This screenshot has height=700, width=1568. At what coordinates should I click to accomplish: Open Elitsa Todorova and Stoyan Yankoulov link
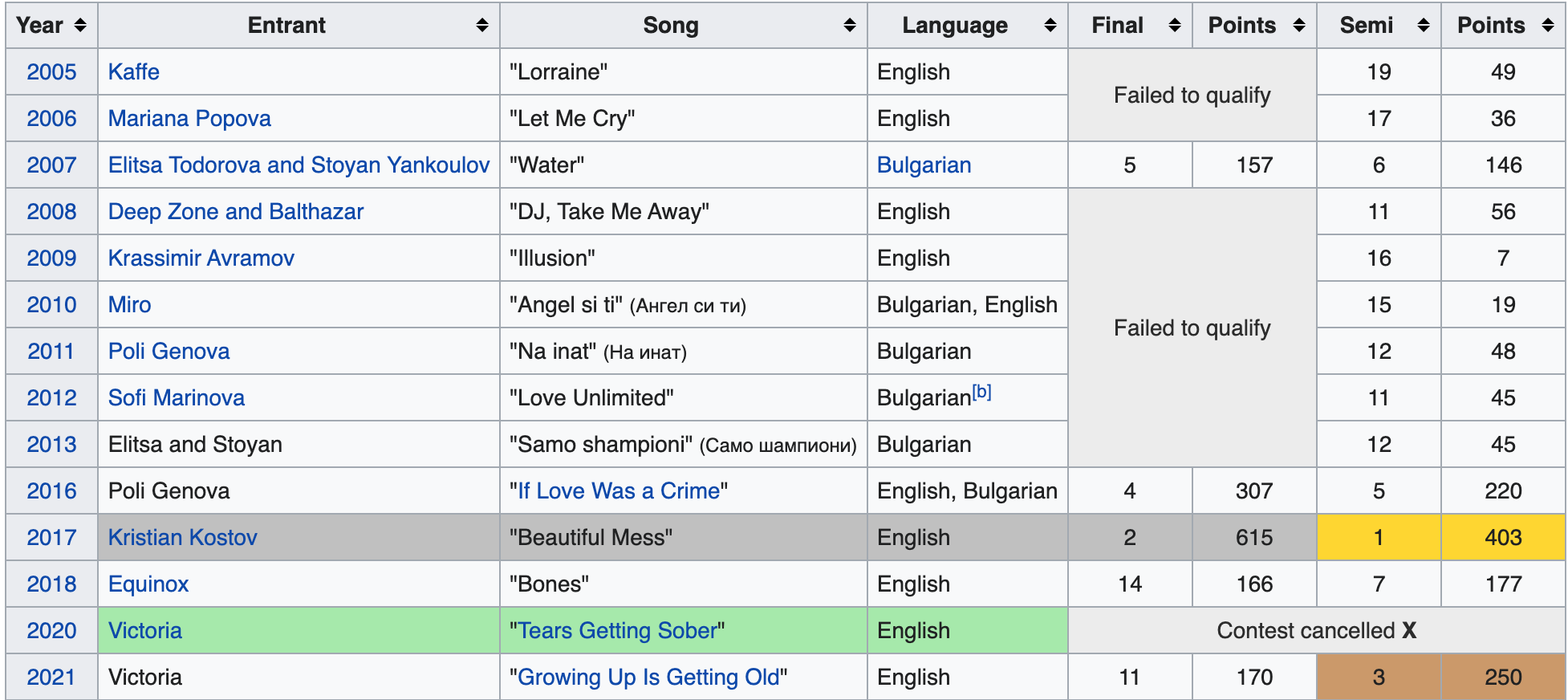click(299, 165)
